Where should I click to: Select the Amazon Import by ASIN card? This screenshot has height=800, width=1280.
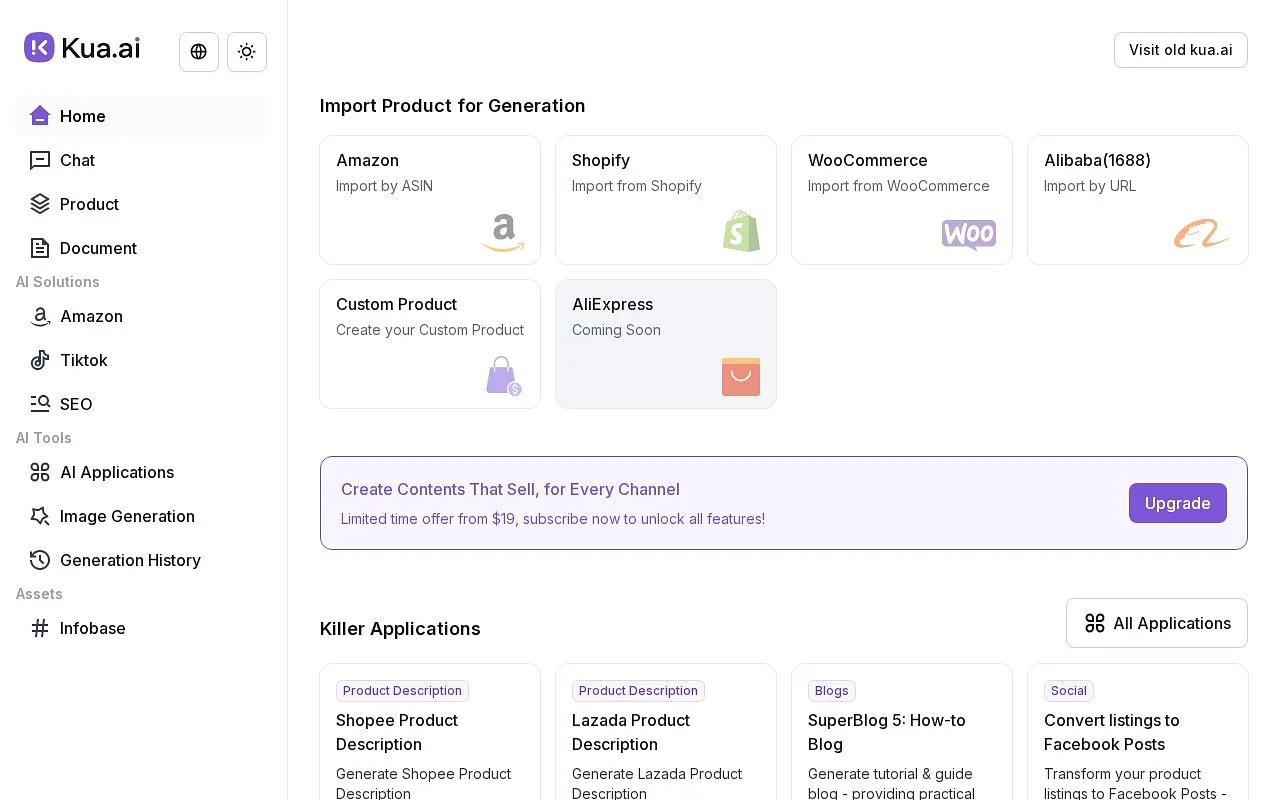[x=430, y=200]
